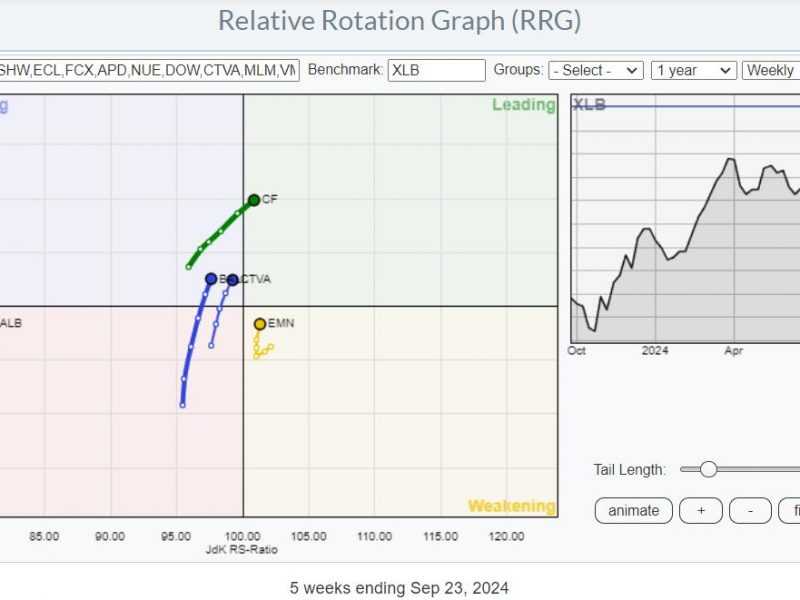
Task: Click the minus zoom button
Action: coord(750,511)
